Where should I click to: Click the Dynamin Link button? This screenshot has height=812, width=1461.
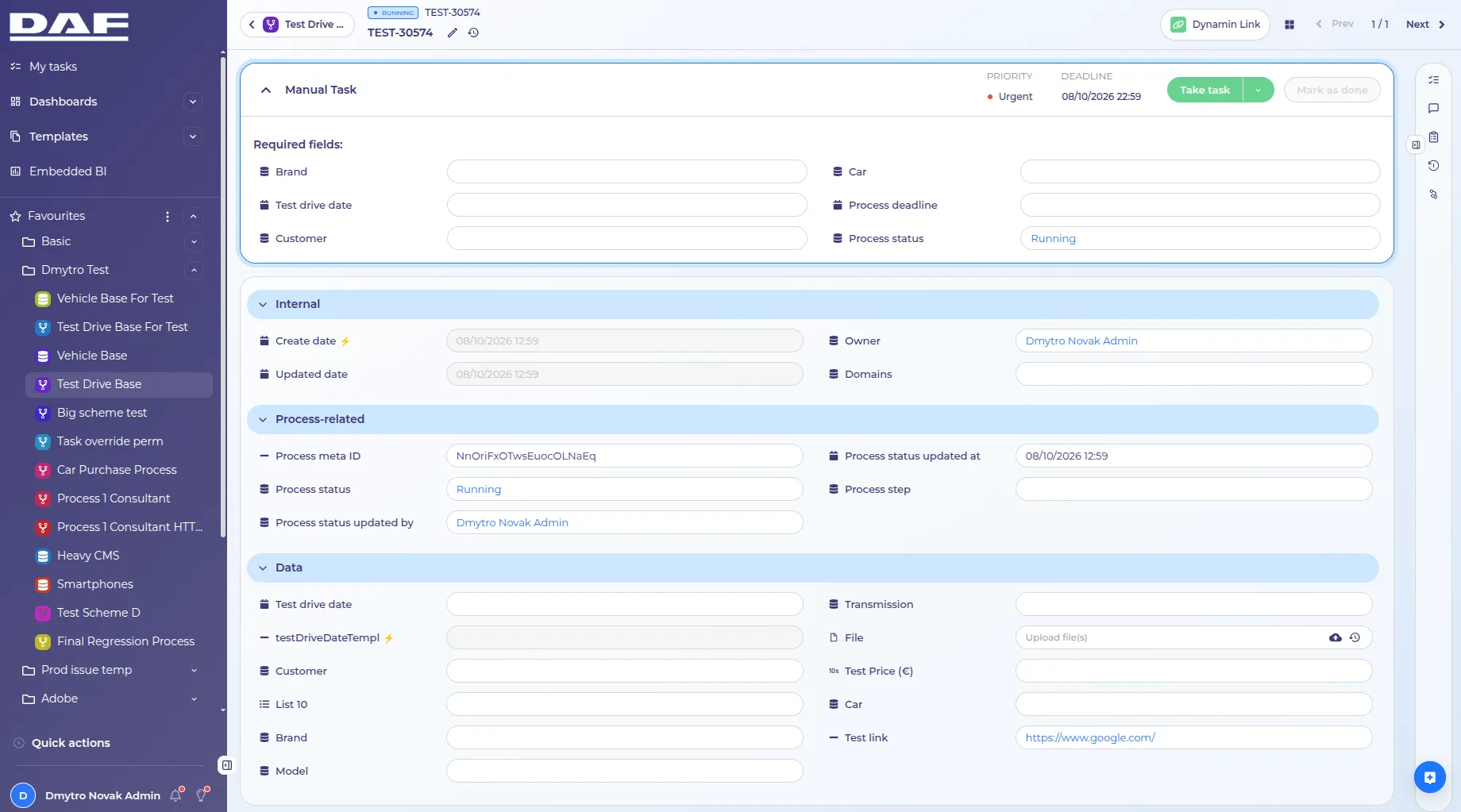point(1215,25)
